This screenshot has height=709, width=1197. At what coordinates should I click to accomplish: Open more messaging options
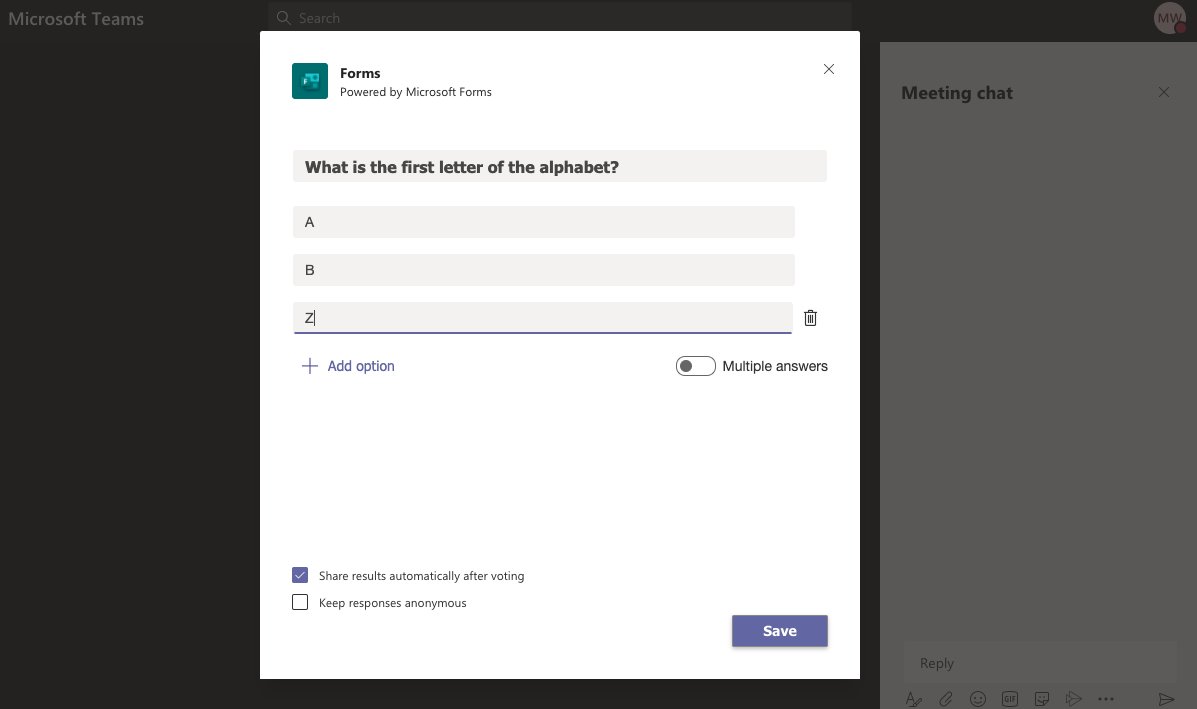[x=1106, y=698]
